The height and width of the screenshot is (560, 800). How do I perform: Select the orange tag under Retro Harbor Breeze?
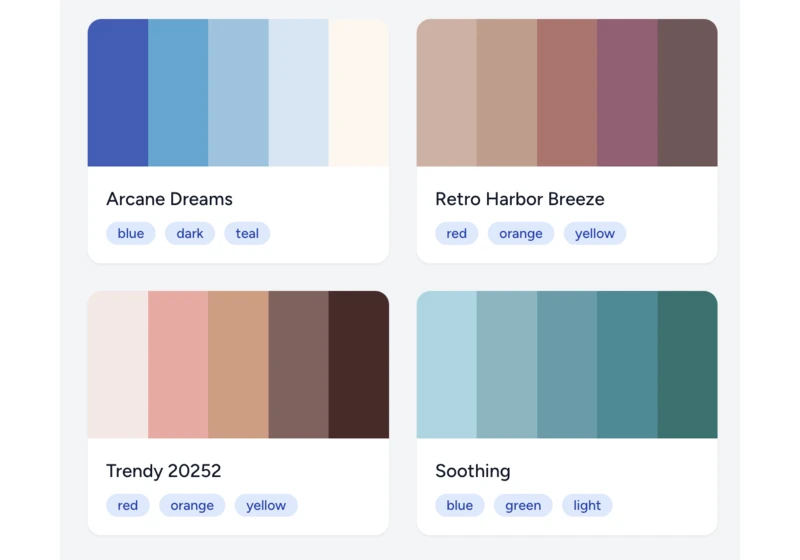click(521, 233)
